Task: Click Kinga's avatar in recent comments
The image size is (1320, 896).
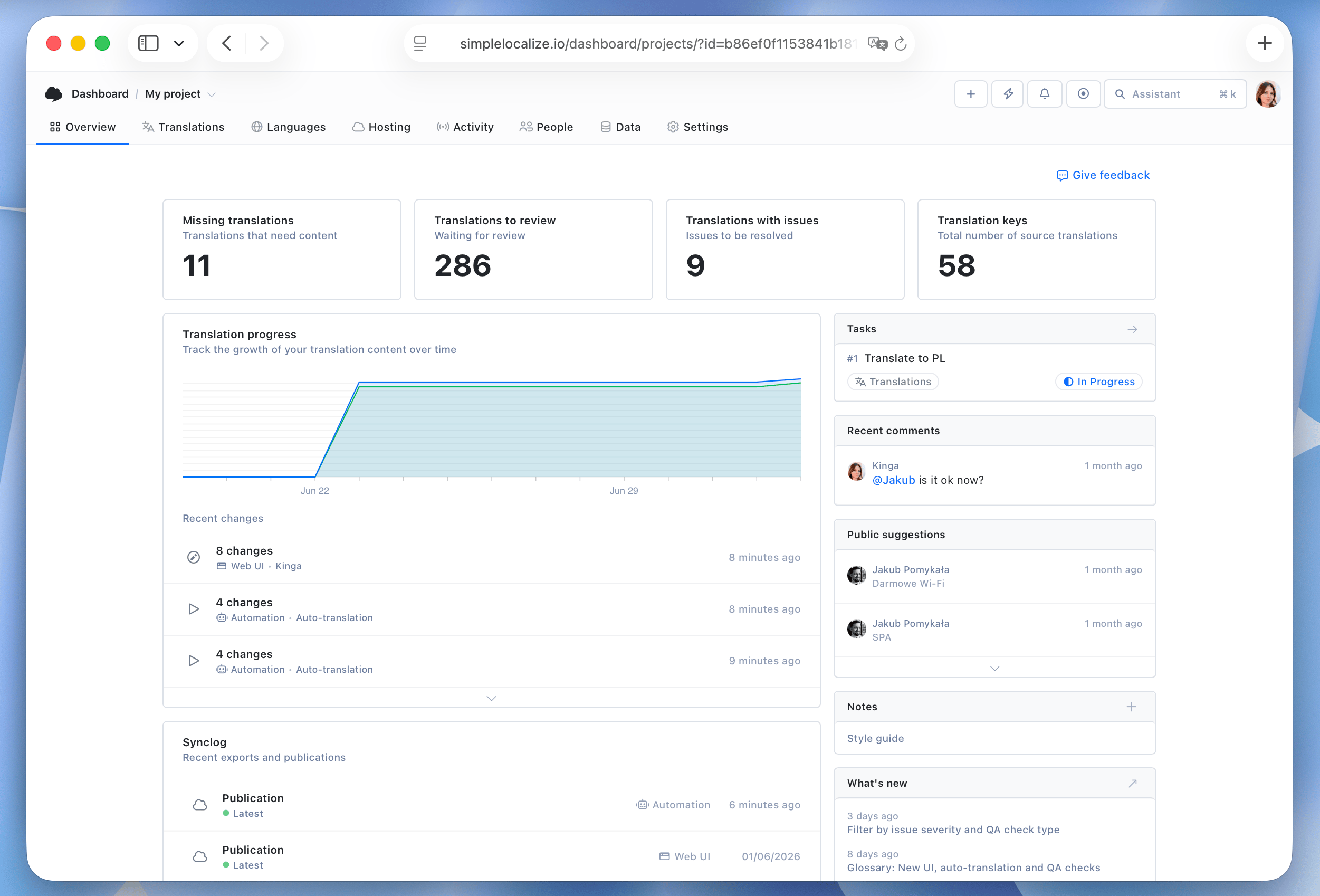Action: [856, 472]
